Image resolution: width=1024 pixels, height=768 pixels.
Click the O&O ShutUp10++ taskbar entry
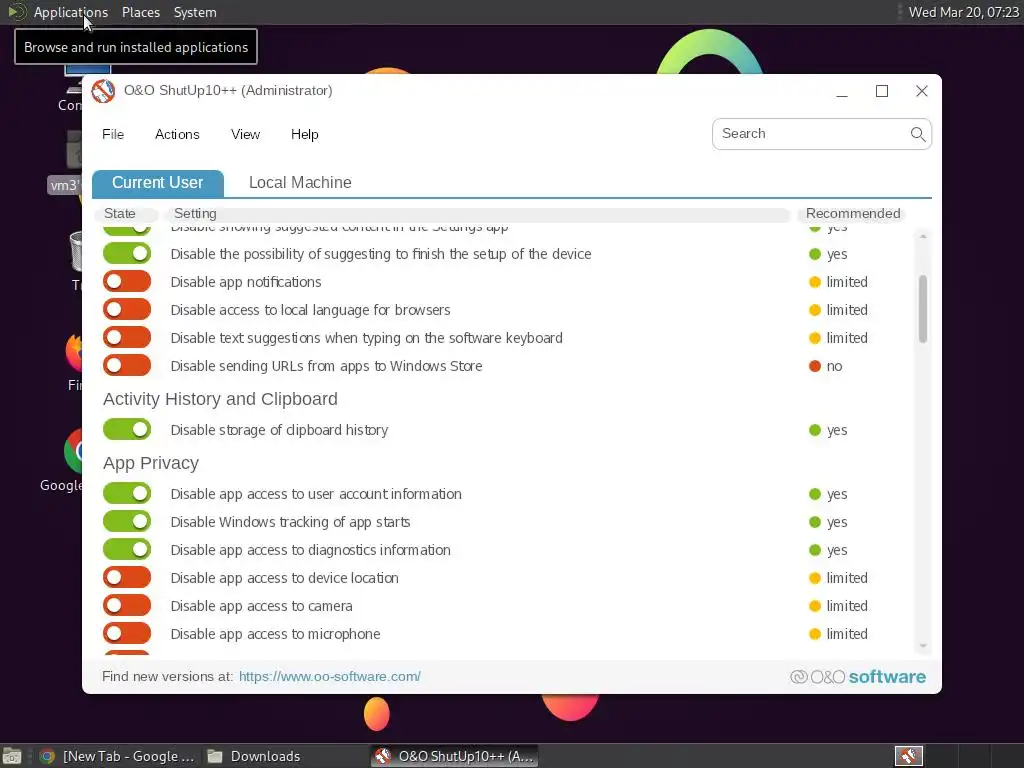(x=455, y=756)
